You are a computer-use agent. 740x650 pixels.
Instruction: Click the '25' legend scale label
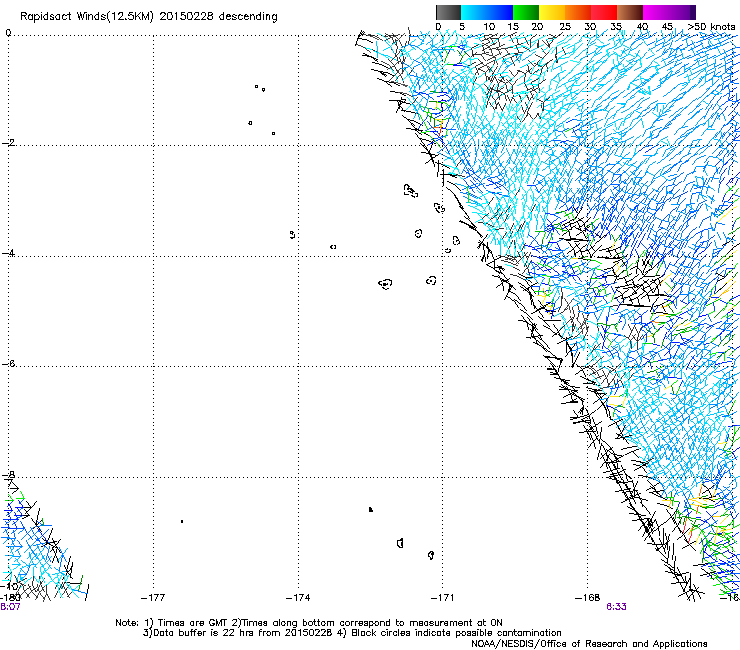coord(565,27)
